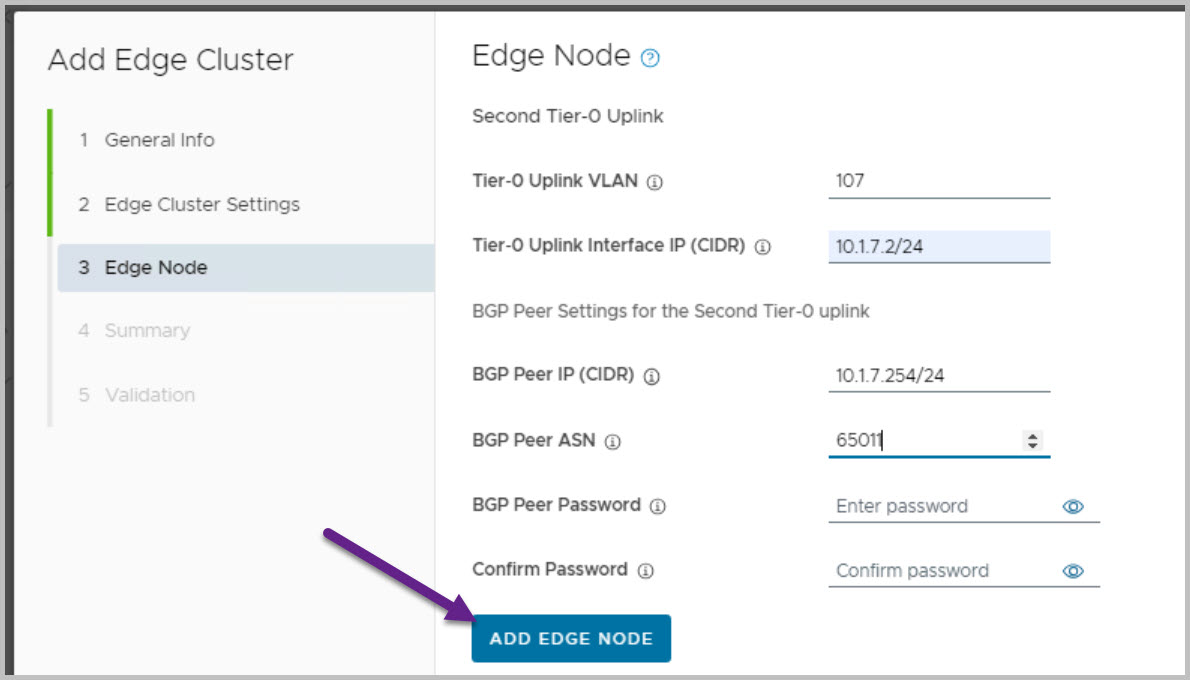Open the Summary step
This screenshot has width=1190, height=680.
click(147, 330)
